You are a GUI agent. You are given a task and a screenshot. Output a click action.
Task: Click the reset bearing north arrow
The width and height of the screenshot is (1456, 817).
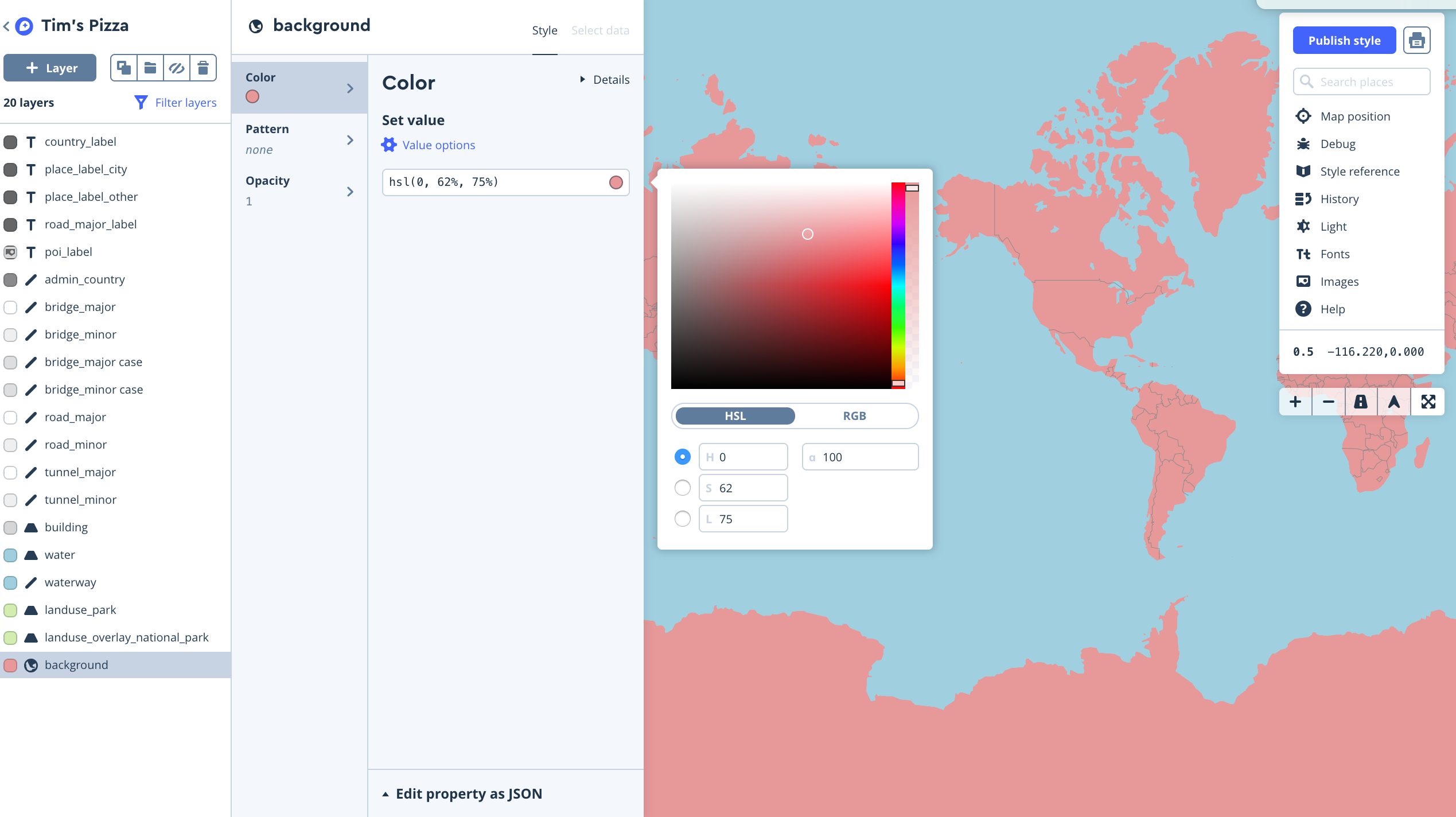[x=1394, y=402]
